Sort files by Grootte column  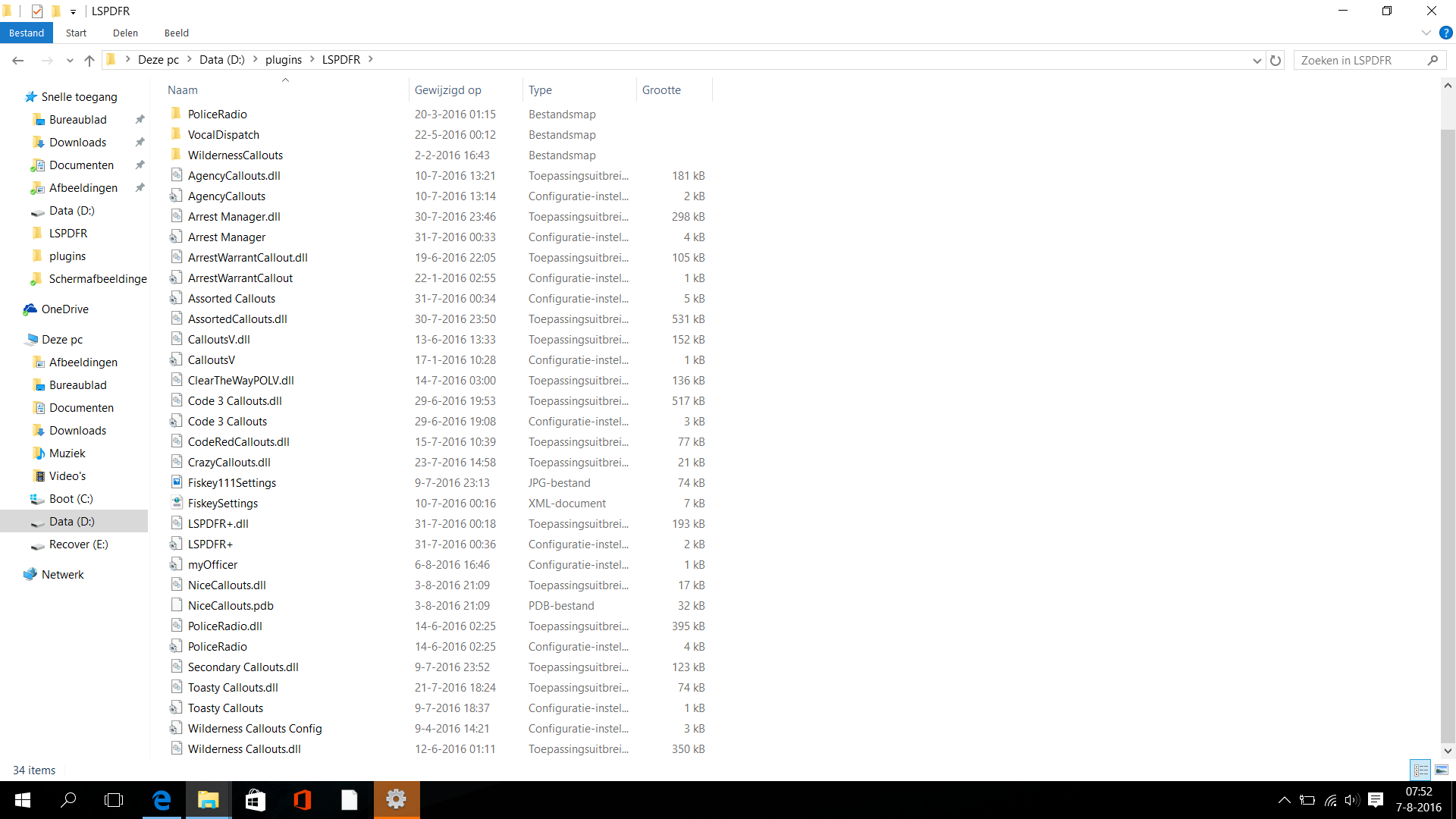pyautogui.click(x=661, y=89)
